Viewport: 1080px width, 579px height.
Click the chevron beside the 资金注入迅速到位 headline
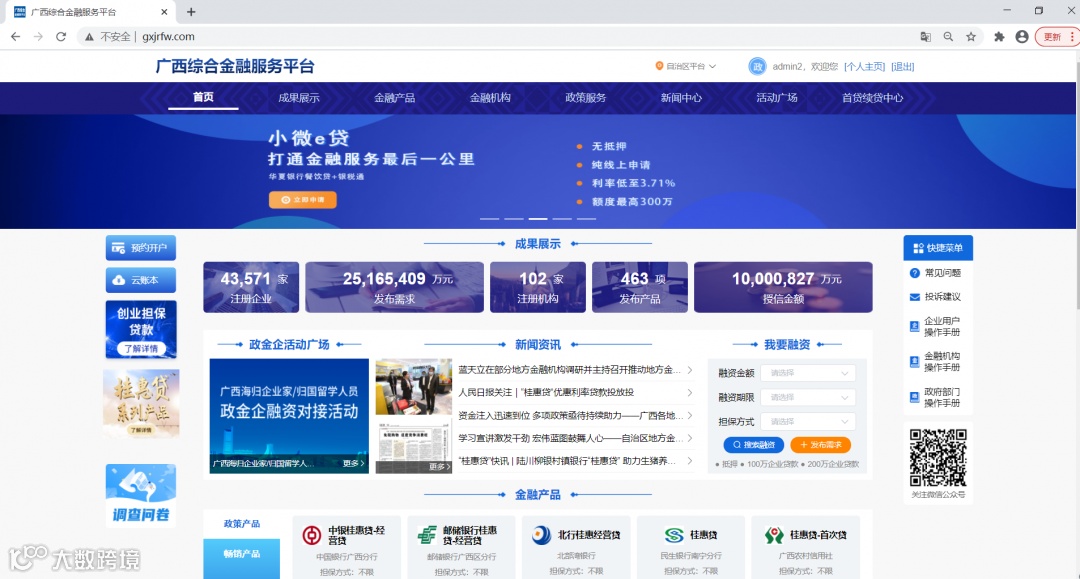click(689, 415)
